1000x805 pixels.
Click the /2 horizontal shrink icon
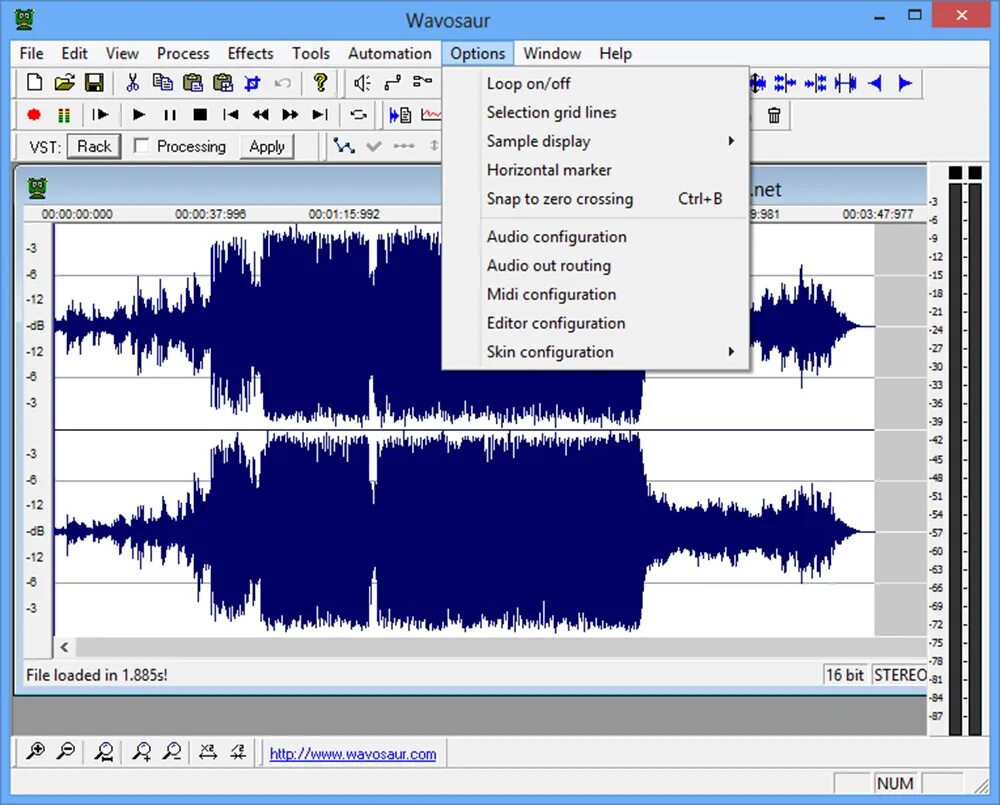(239, 752)
